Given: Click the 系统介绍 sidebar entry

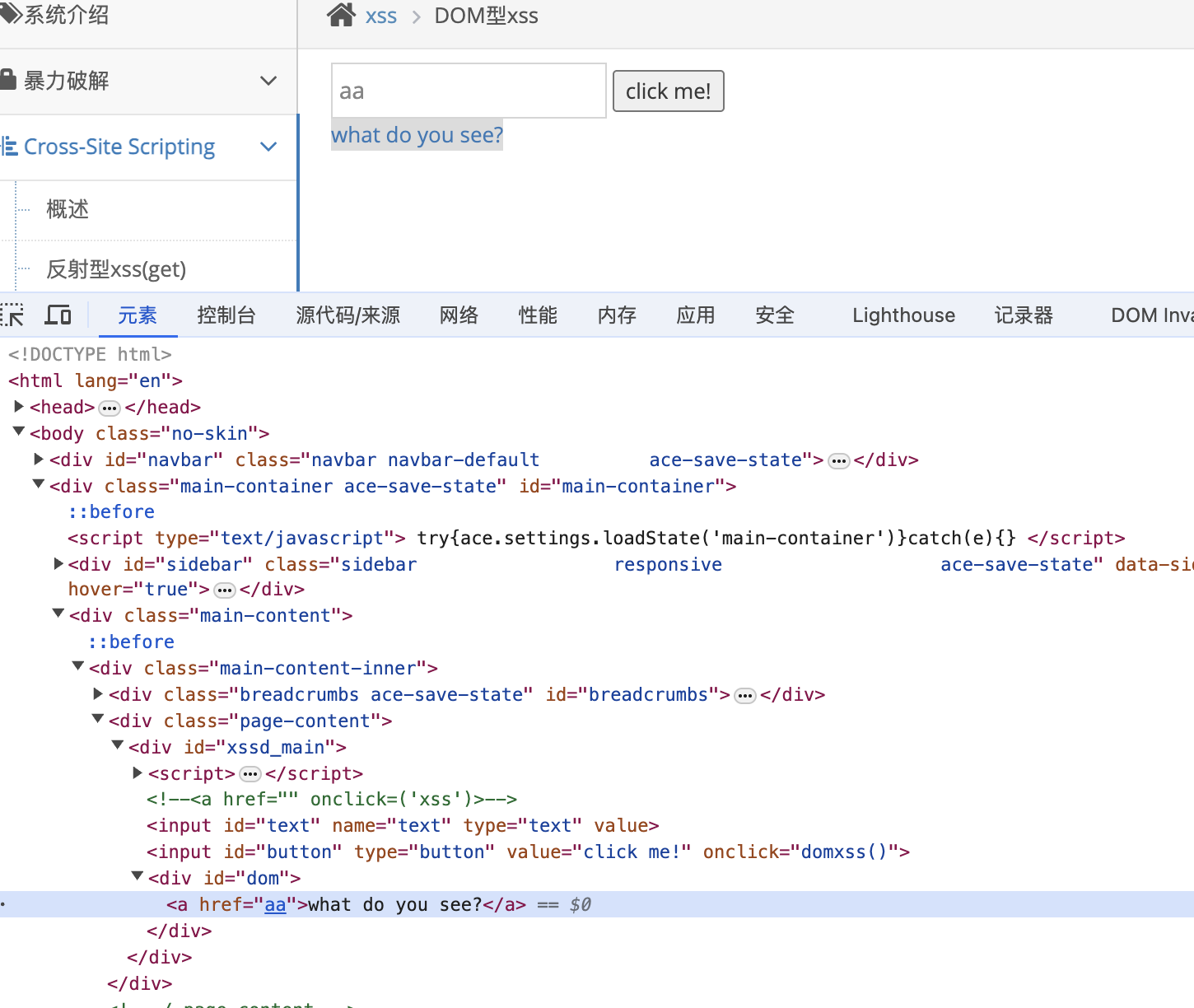Looking at the screenshot, I should click(66, 15).
